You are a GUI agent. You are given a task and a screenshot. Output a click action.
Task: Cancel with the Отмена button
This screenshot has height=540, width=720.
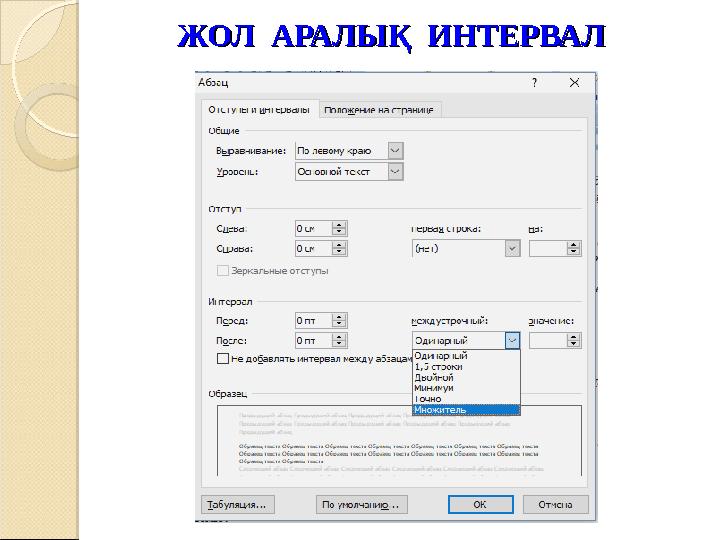[556, 505]
